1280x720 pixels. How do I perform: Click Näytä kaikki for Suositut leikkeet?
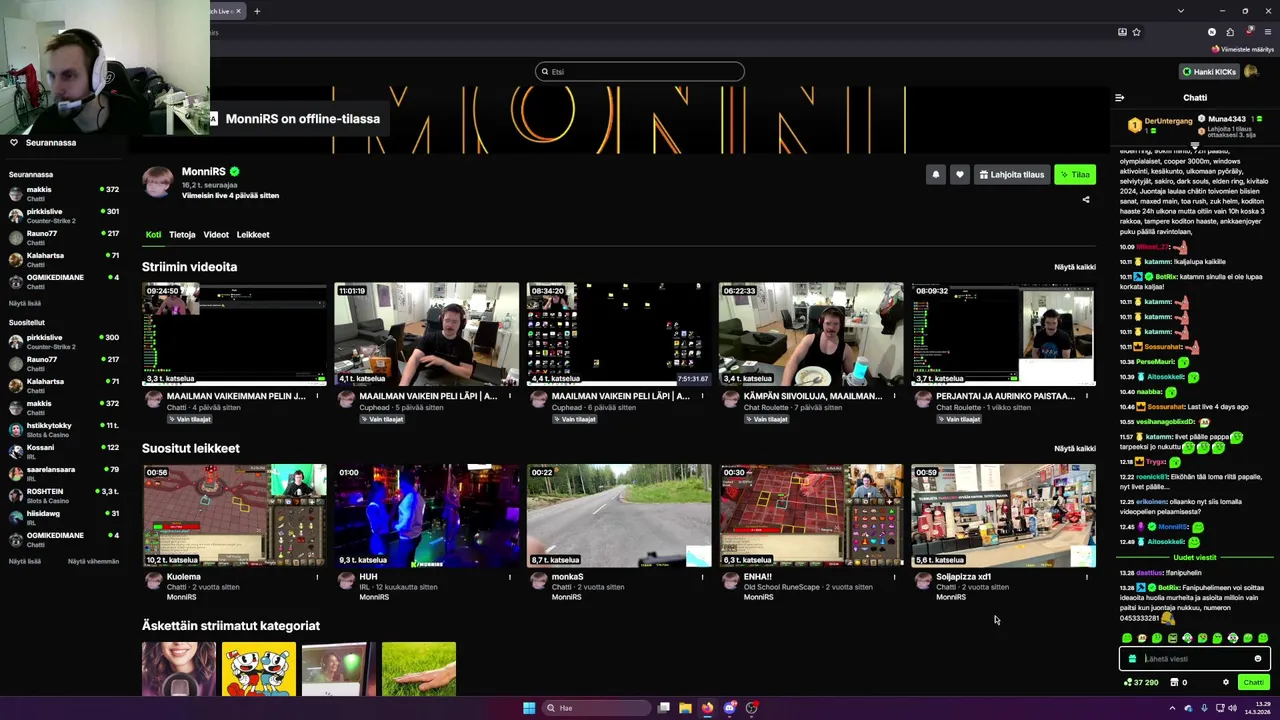coord(1075,449)
